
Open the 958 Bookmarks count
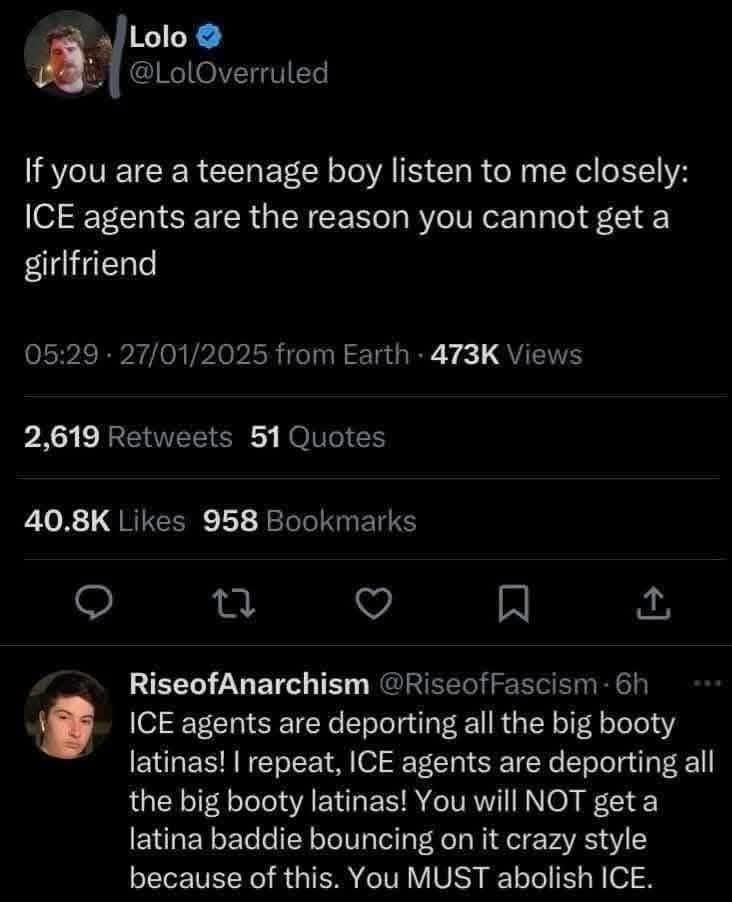310,521
